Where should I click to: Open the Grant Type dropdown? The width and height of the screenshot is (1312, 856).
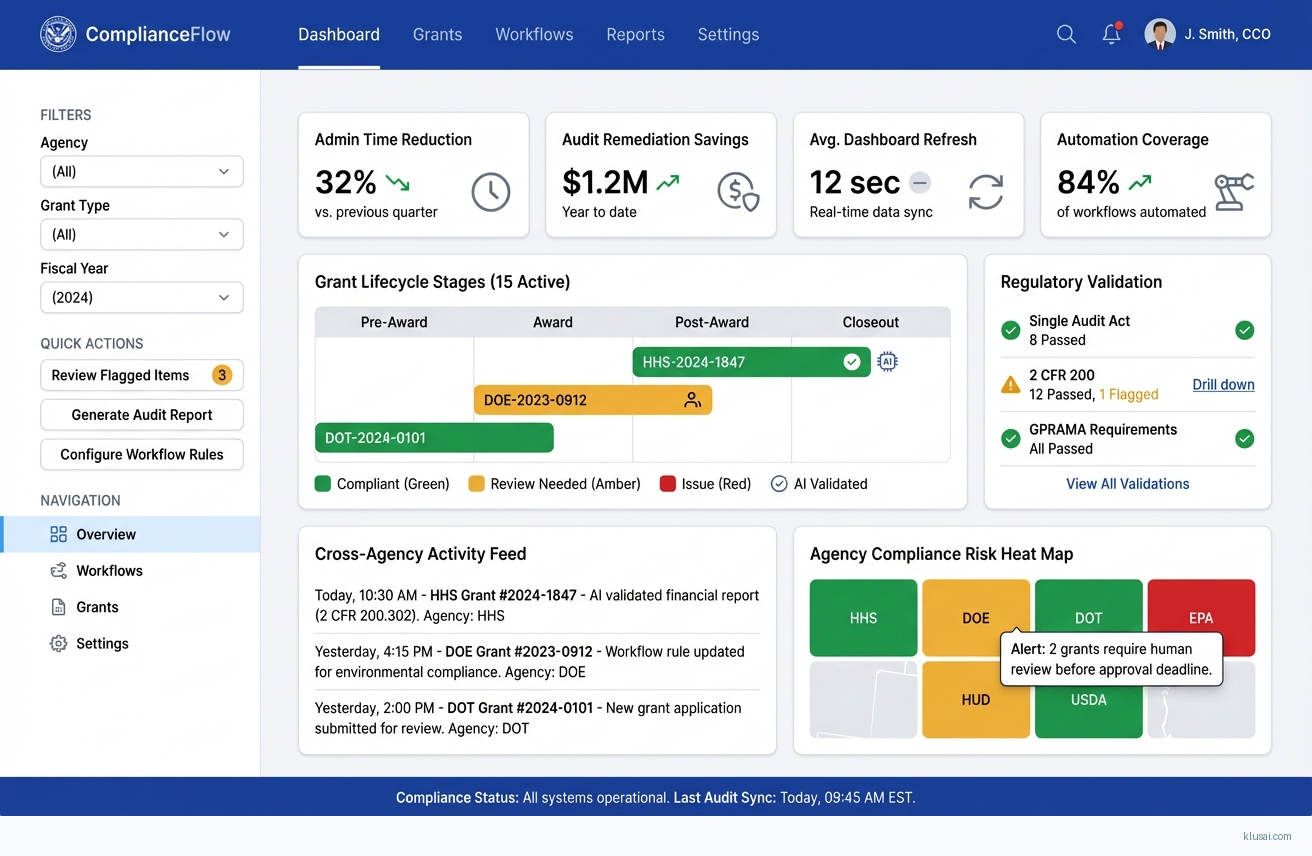142,234
